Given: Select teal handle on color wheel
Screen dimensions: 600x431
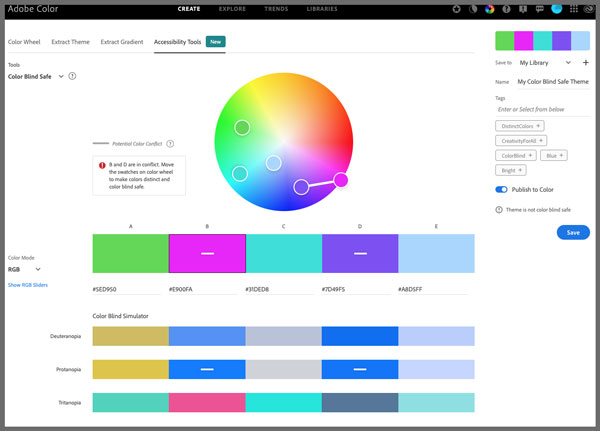Looking at the screenshot, I should click(240, 173).
